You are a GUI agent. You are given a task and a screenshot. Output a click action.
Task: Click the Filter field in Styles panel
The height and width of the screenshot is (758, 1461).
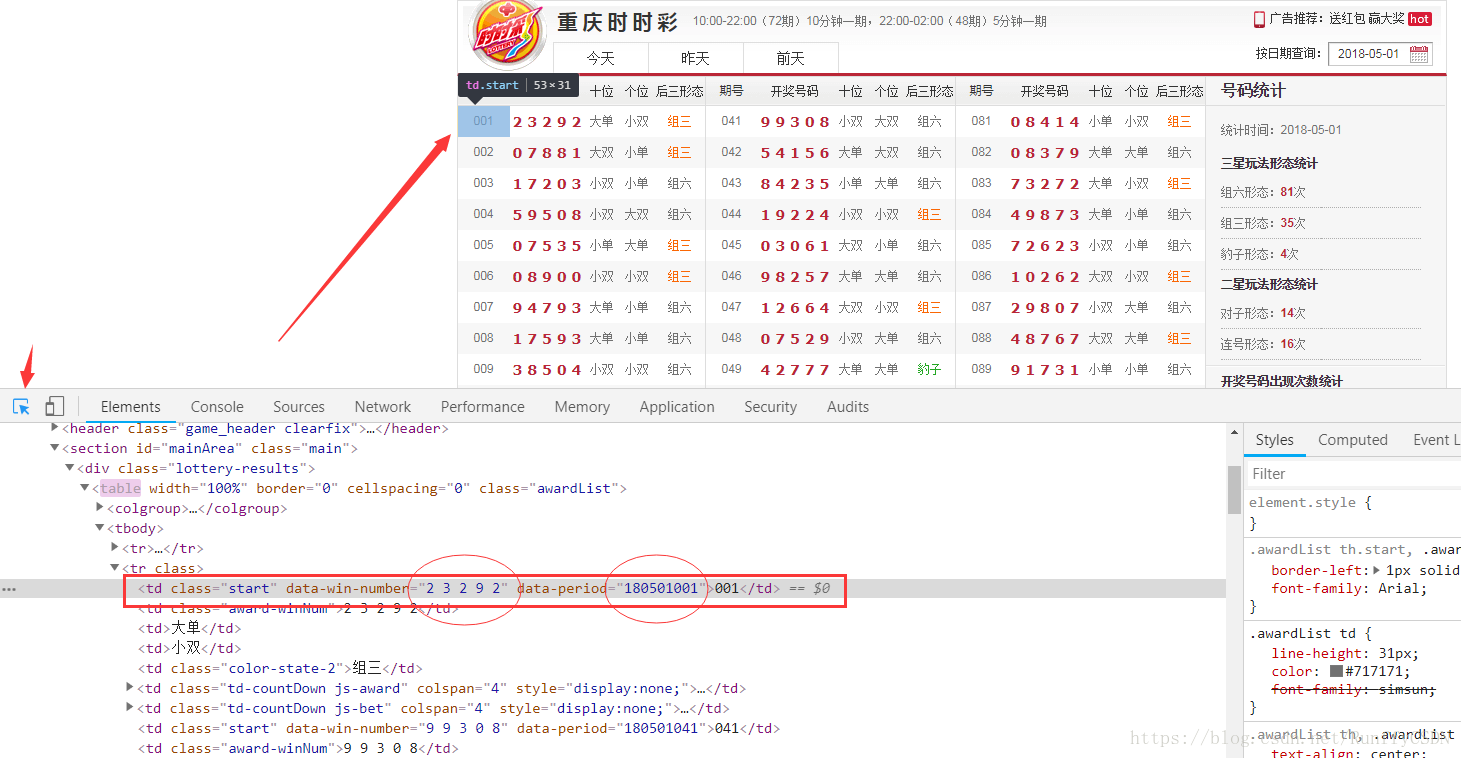click(1300, 472)
